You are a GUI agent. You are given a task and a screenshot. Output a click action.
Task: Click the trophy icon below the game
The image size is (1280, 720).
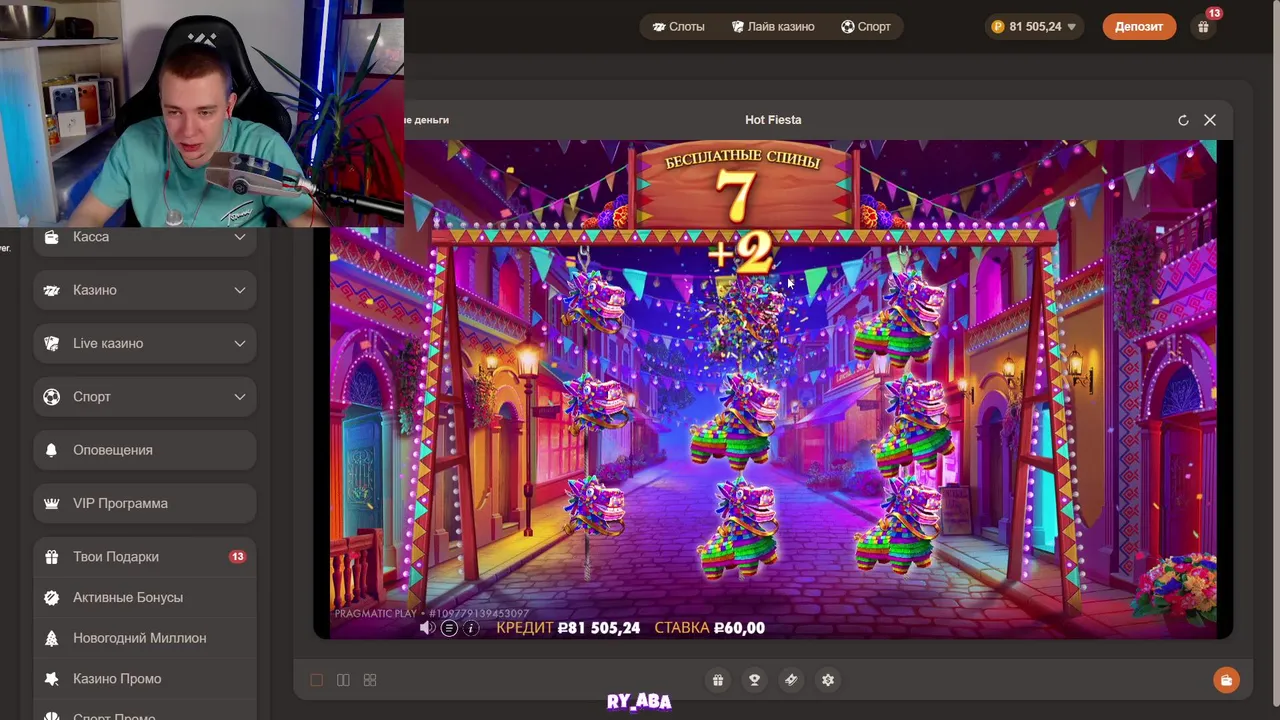click(754, 680)
